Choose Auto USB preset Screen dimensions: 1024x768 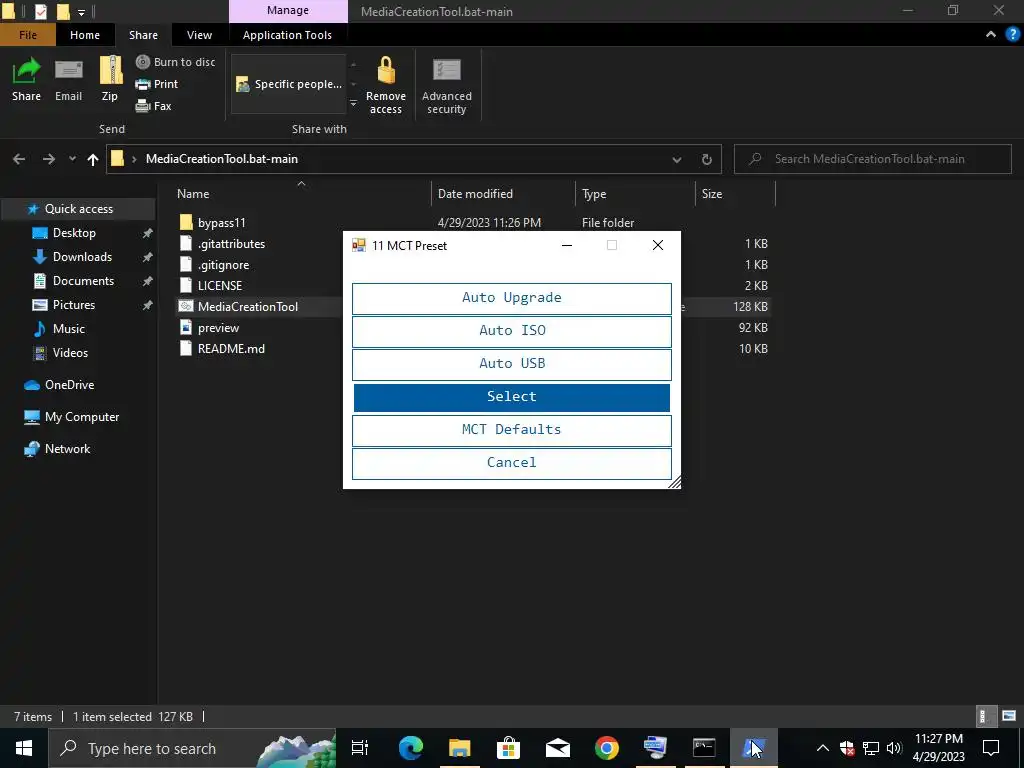[x=511, y=364]
